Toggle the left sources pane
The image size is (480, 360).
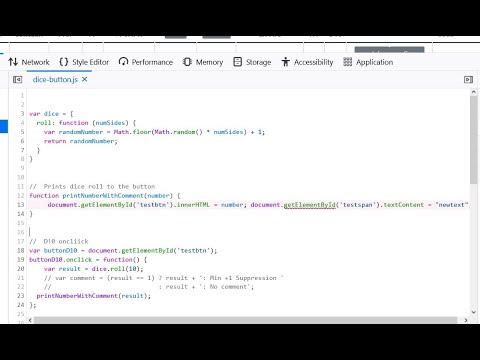[17, 80]
